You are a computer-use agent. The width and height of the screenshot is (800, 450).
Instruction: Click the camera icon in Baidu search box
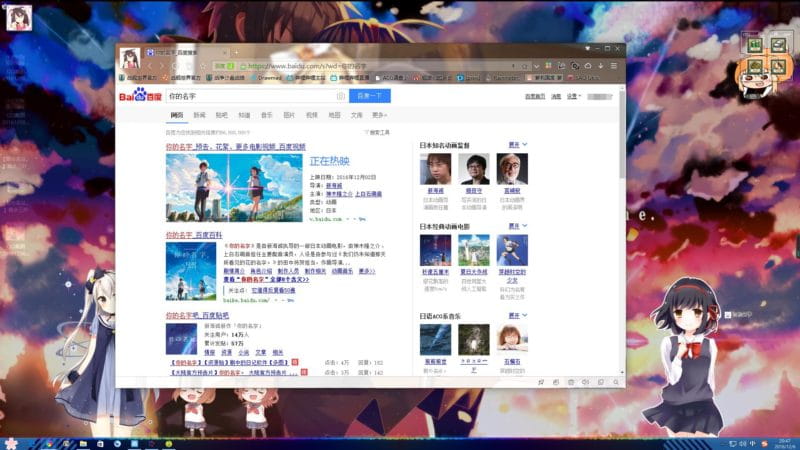(x=340, y=96)
